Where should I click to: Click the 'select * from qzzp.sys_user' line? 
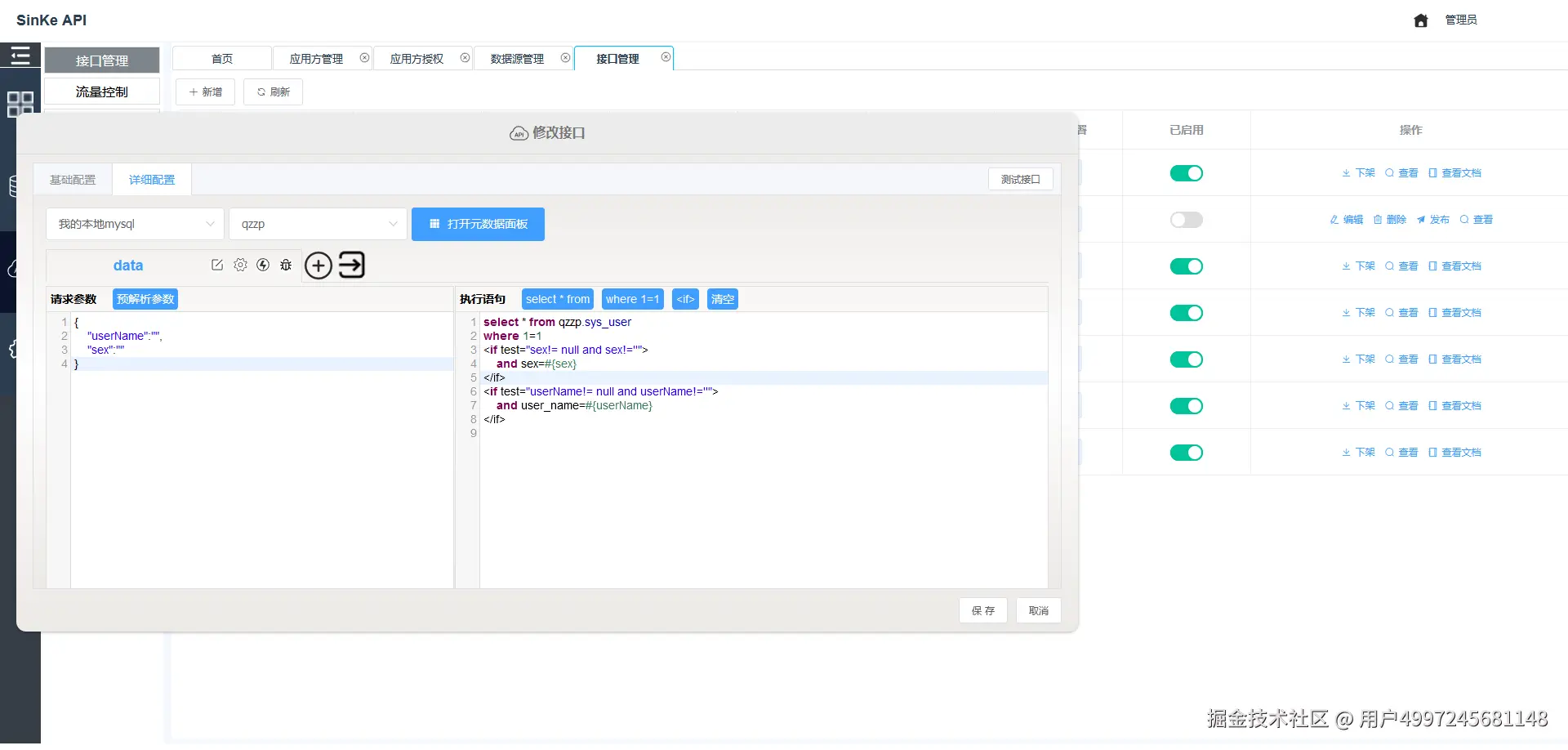pyautogui.click(x=557, y=322)
